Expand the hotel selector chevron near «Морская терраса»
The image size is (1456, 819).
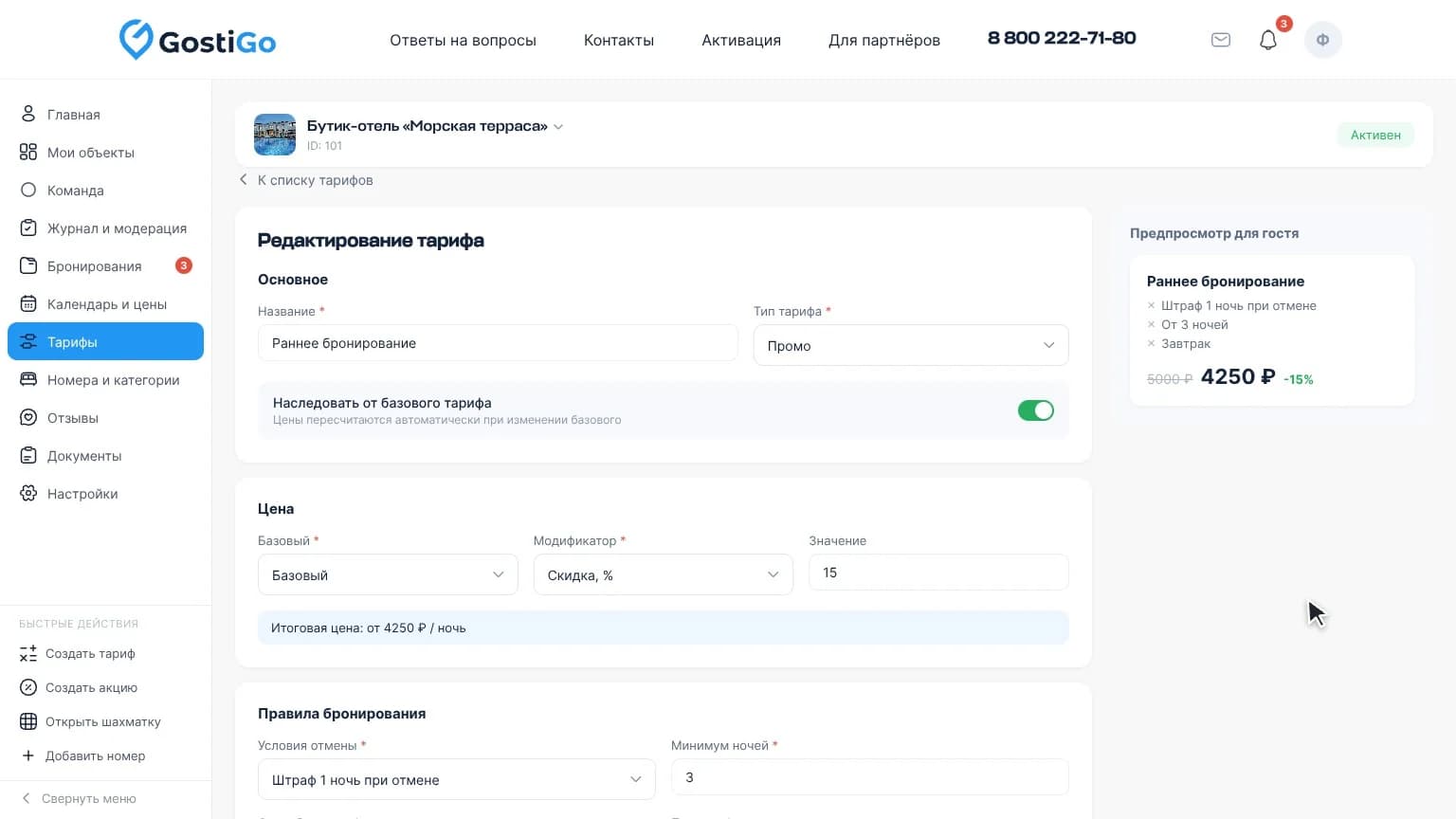coord(558,126)
